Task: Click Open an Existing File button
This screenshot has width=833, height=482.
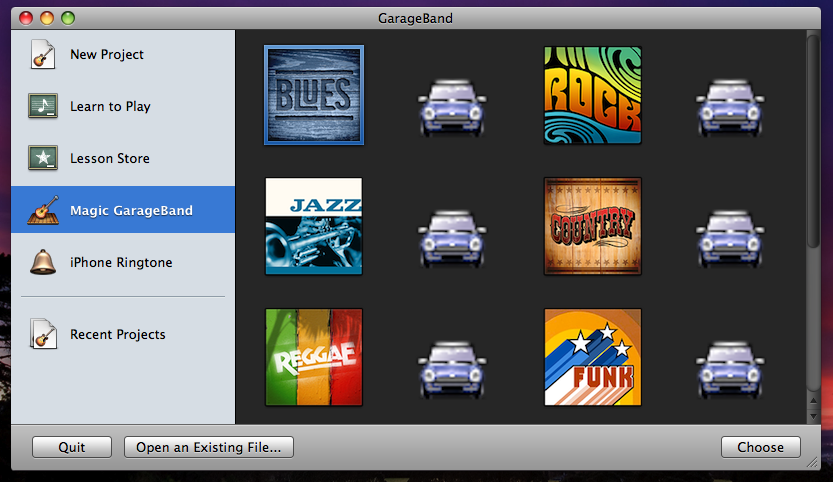Action: click(x=209, y=447)
